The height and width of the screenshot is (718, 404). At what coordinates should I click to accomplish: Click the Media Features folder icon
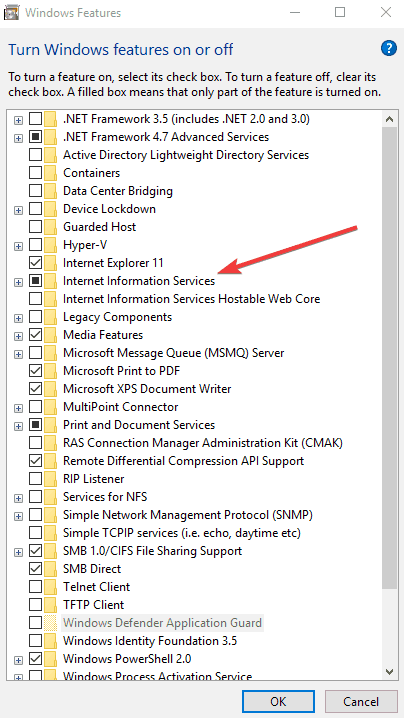pyautogui.click(x=50, y=335)
